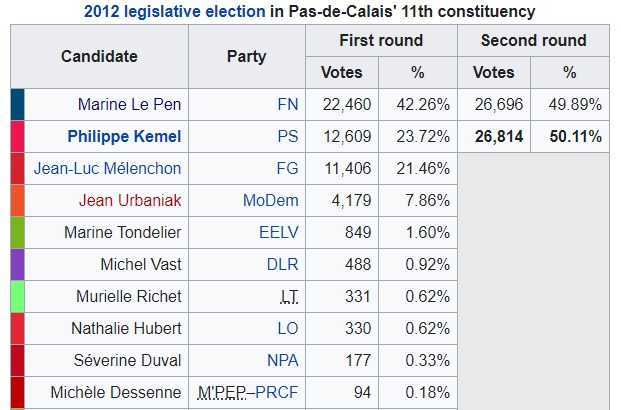Follow the Jean-Luc Mélenchon link

pyautogui.click(x=107, y=168)
